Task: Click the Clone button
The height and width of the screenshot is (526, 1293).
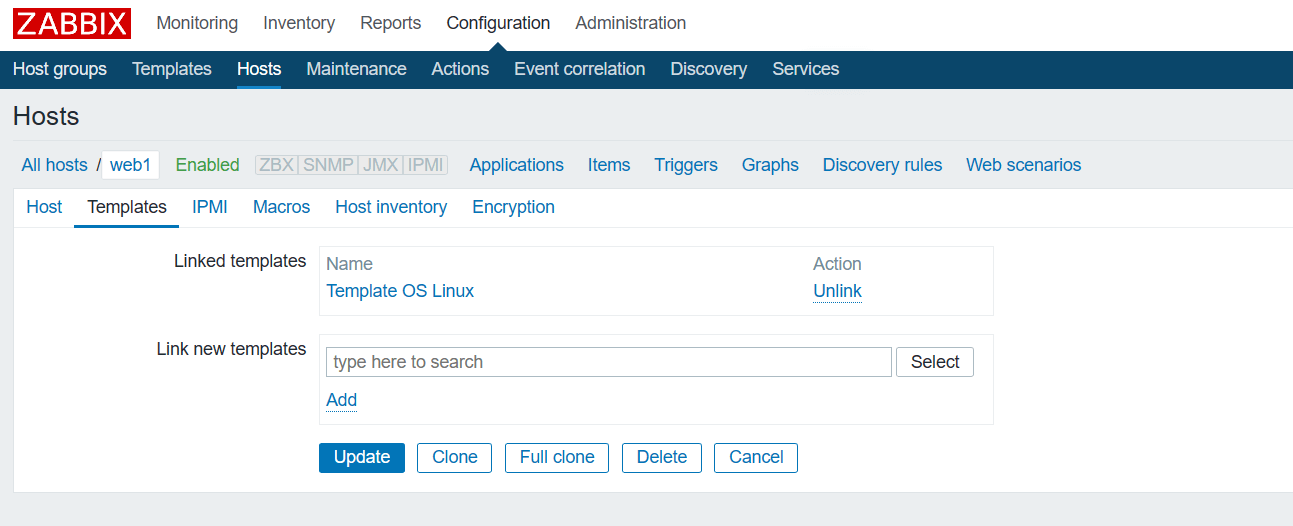Action: click(x=455, y=457)
